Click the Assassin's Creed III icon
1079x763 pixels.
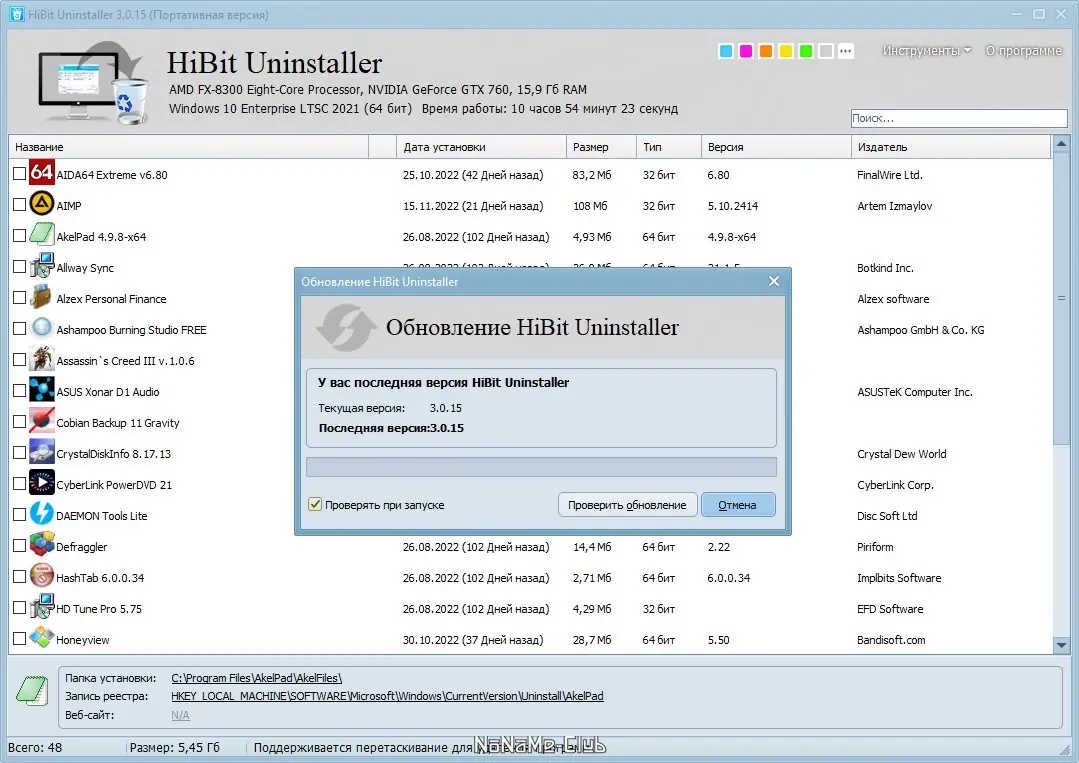(41, 358)
